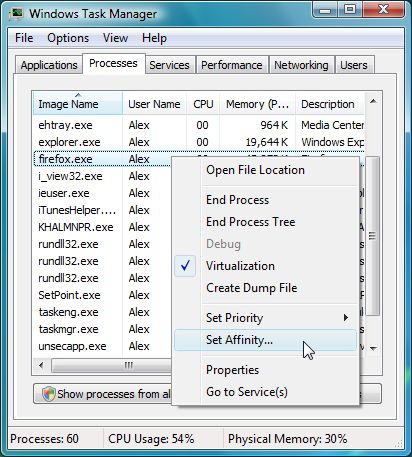The height and width of the screenshot is (457, 412).
Task: Switch to the Services tab
Action: coord(169,65)
